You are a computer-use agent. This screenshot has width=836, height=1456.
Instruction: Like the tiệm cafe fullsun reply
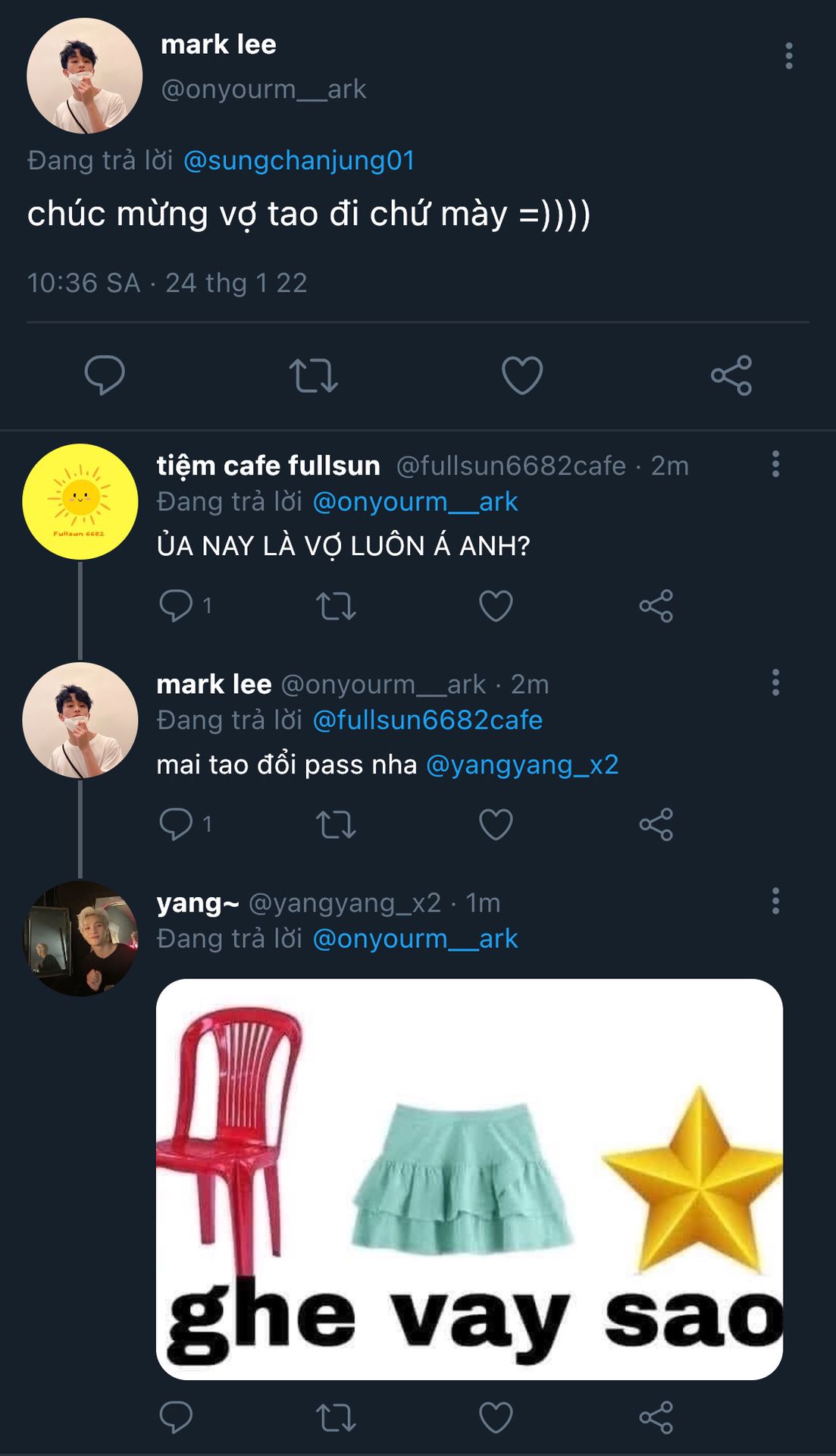496,606
